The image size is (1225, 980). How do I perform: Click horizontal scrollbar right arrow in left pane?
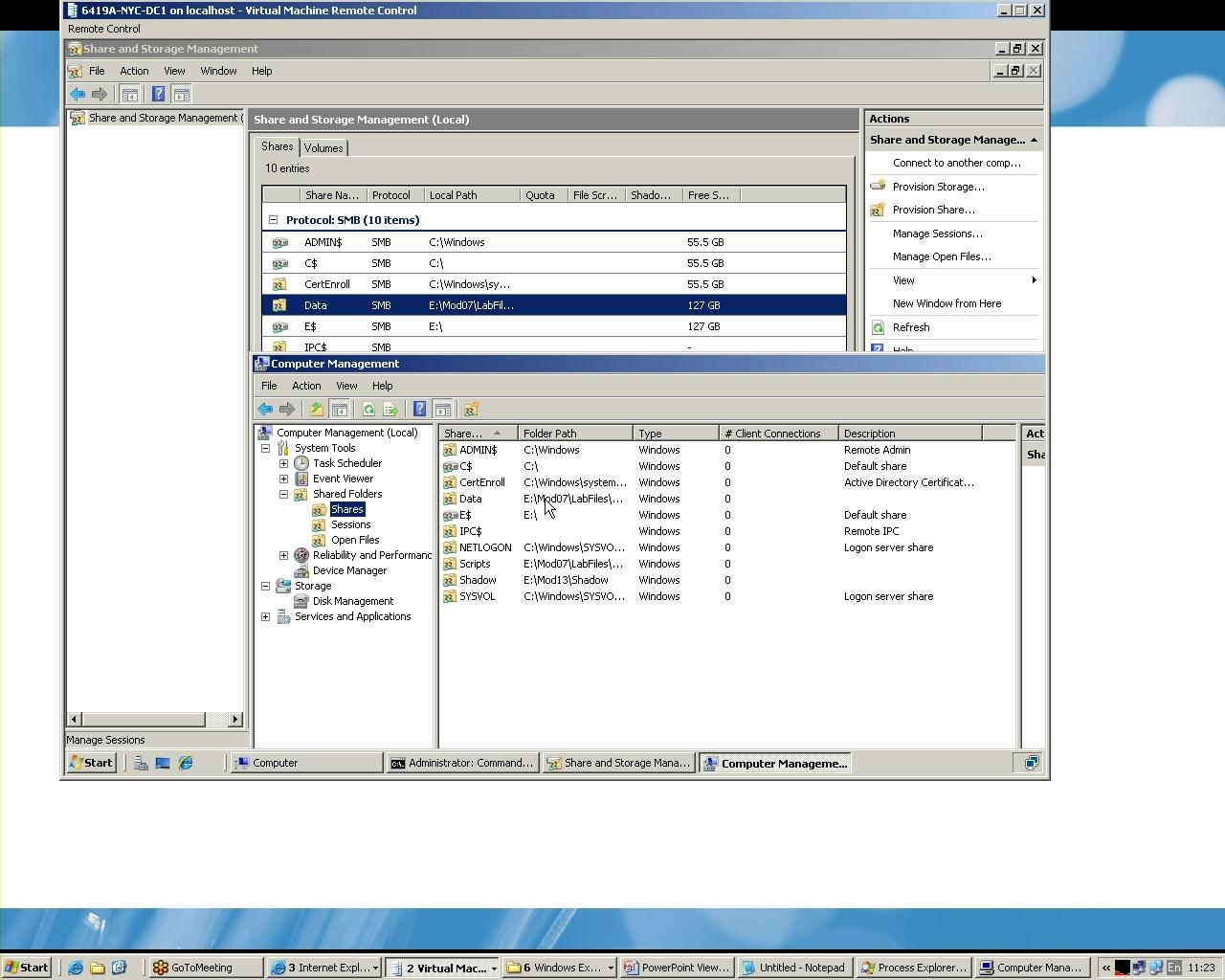tap(235, 719)
